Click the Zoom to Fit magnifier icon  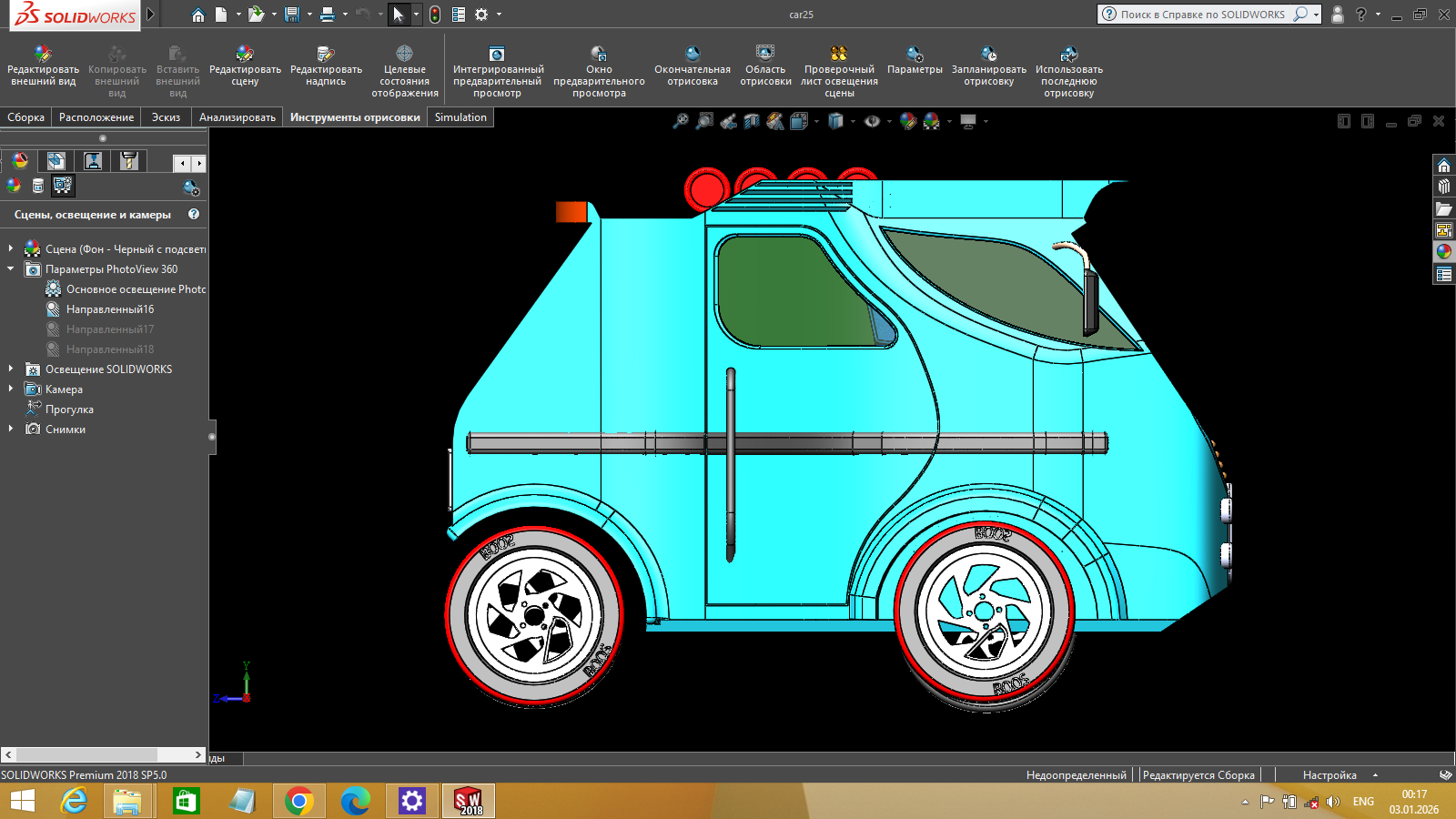coord(680,121)
